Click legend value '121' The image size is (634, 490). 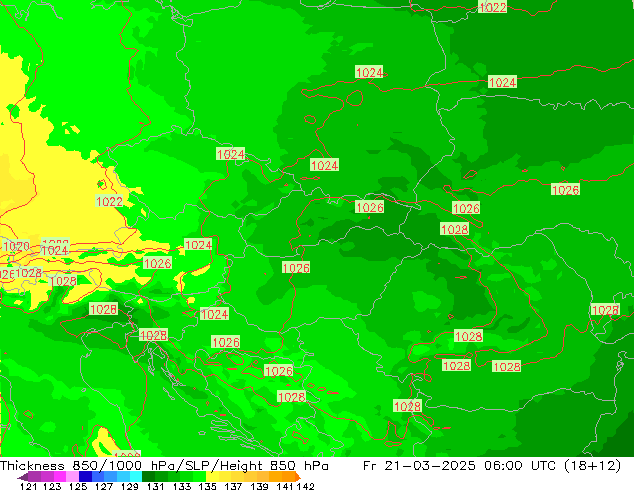point(28,486)
